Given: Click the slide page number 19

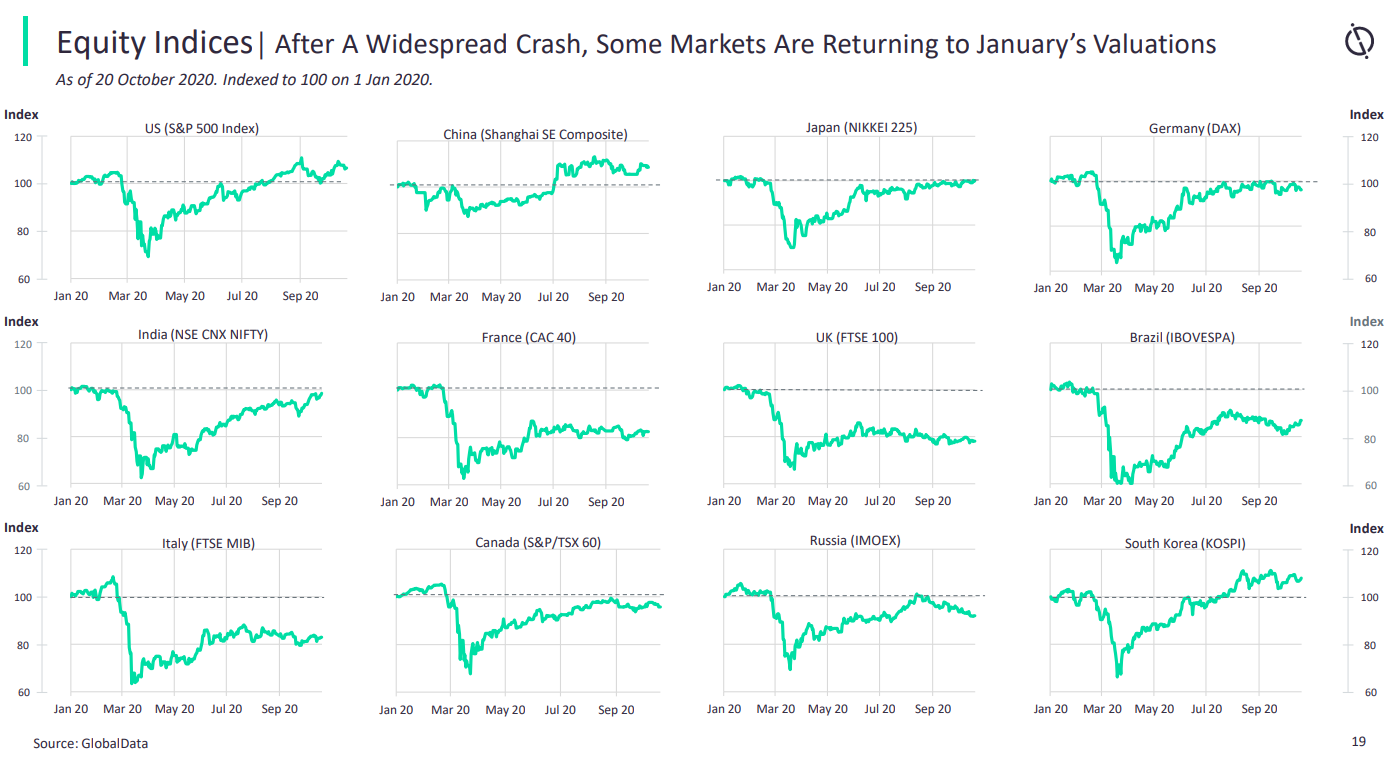Looking at the screenshot, I should (1358, 742).
